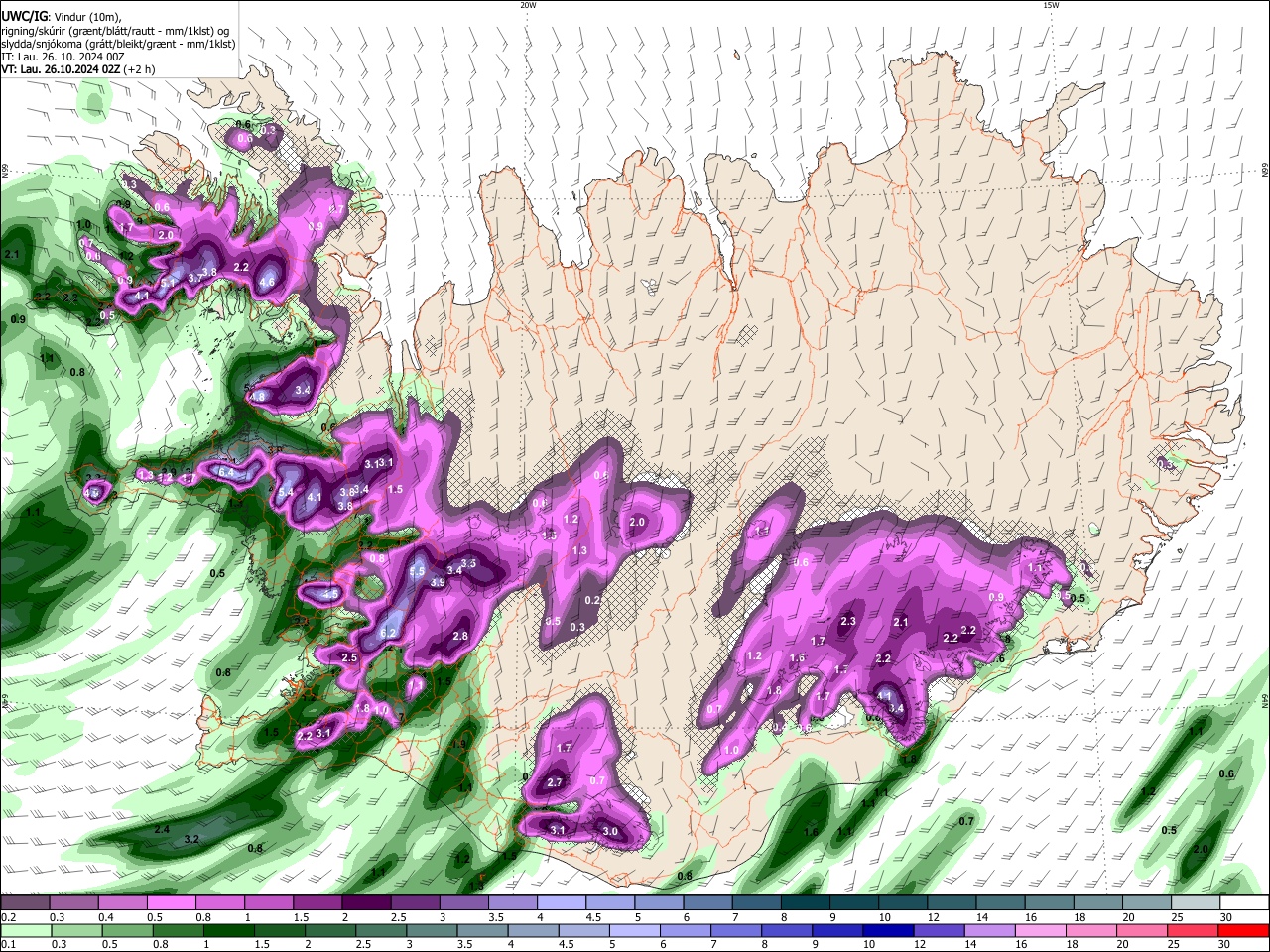Select the '0.2' label starting the upper legend
This screenshot has width=1270, height=952.
click(8, 917)
